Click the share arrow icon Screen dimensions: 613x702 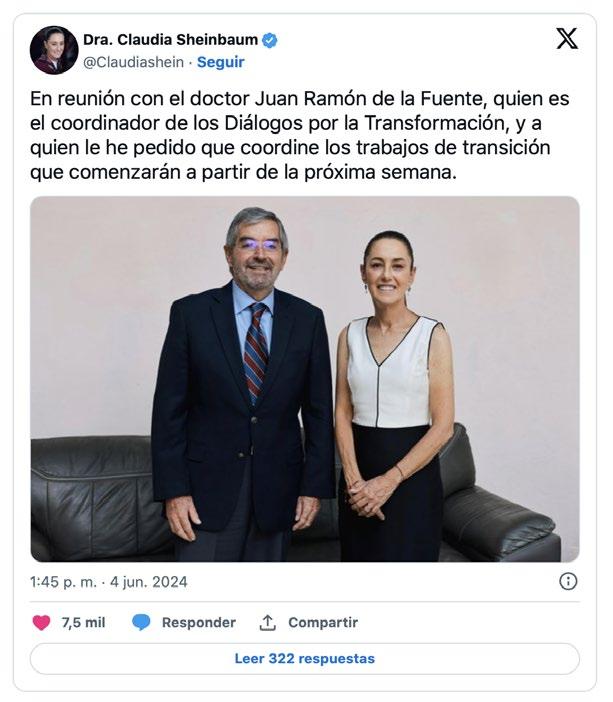pos(267,622)
